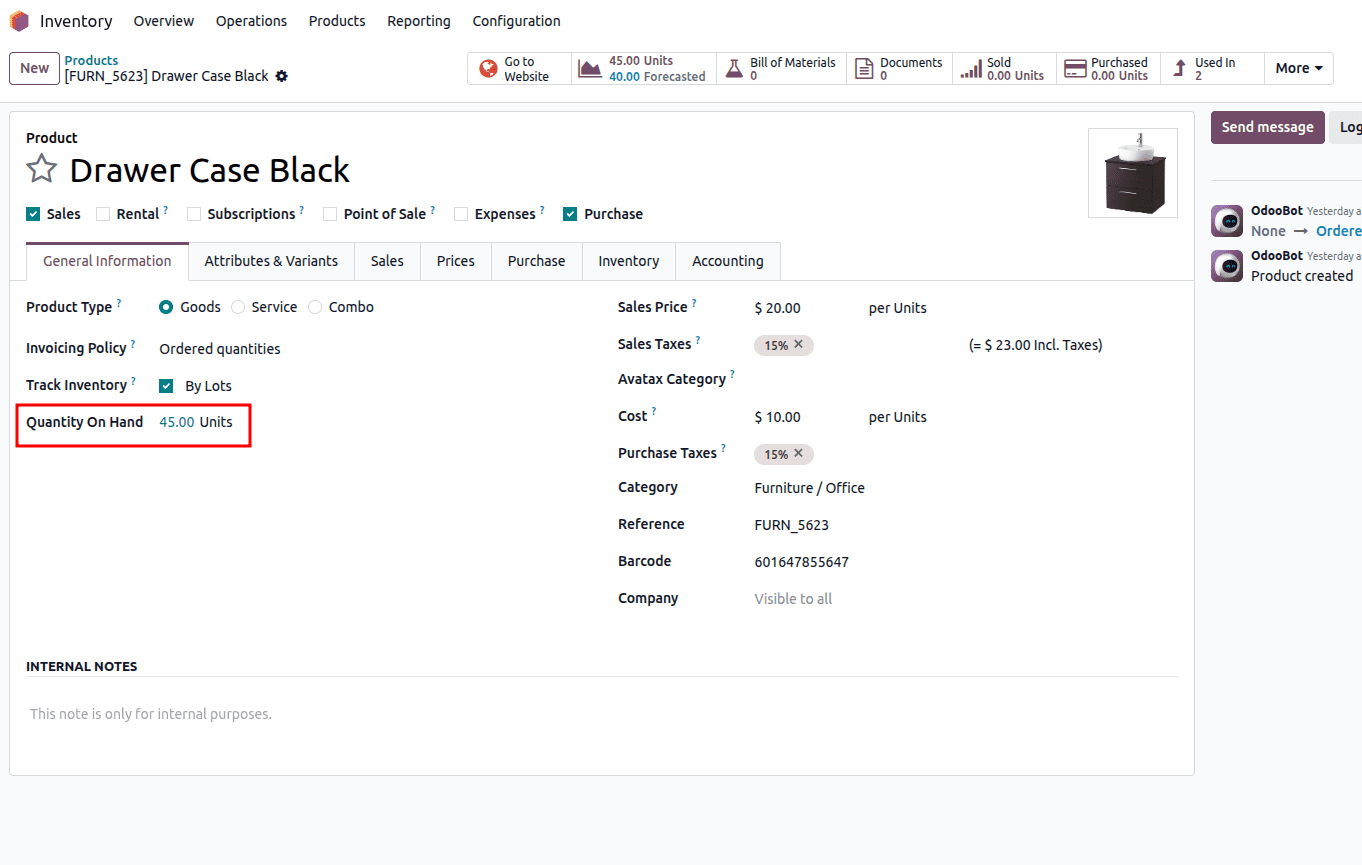
Task: Expand the More smart buttons dropdown
Action: (1299, 68)
